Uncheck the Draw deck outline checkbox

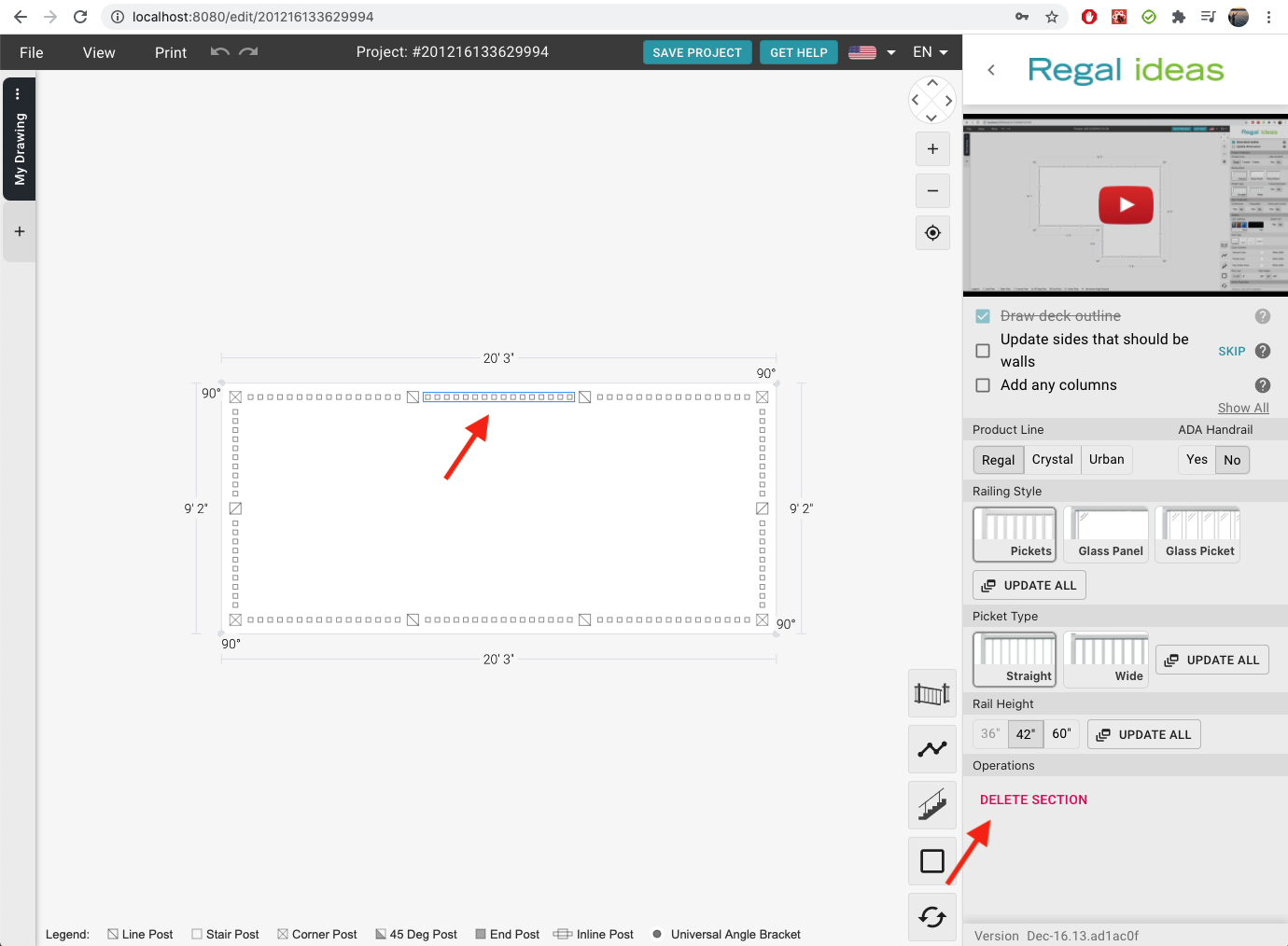tap(982, 315)
